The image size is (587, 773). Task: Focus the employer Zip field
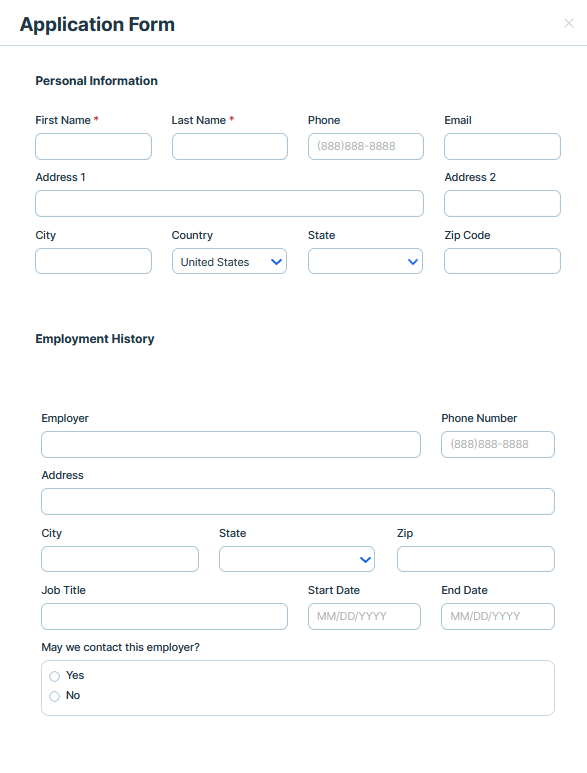coord(476,559)
